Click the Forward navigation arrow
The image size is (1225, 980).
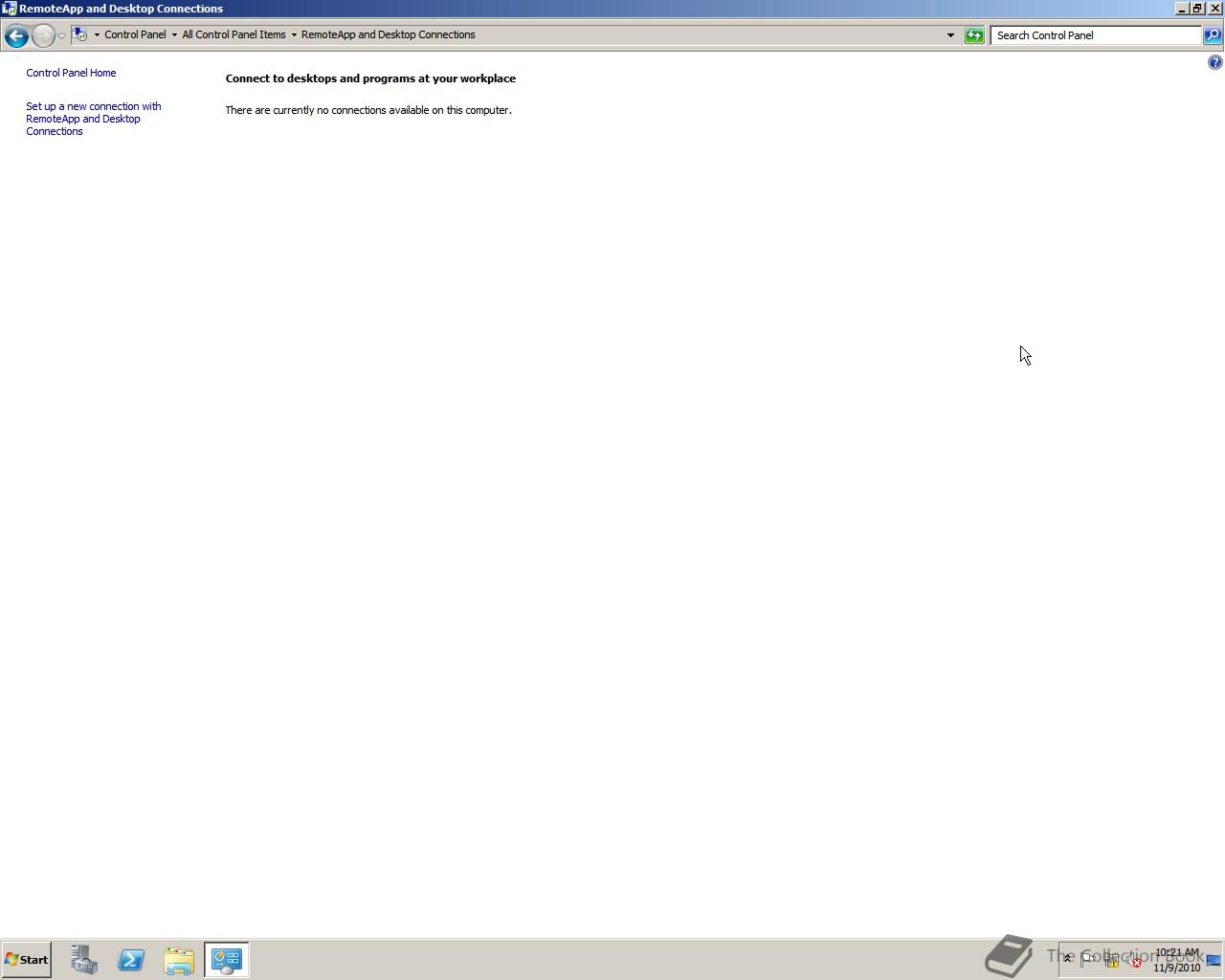tap(43, 36)
